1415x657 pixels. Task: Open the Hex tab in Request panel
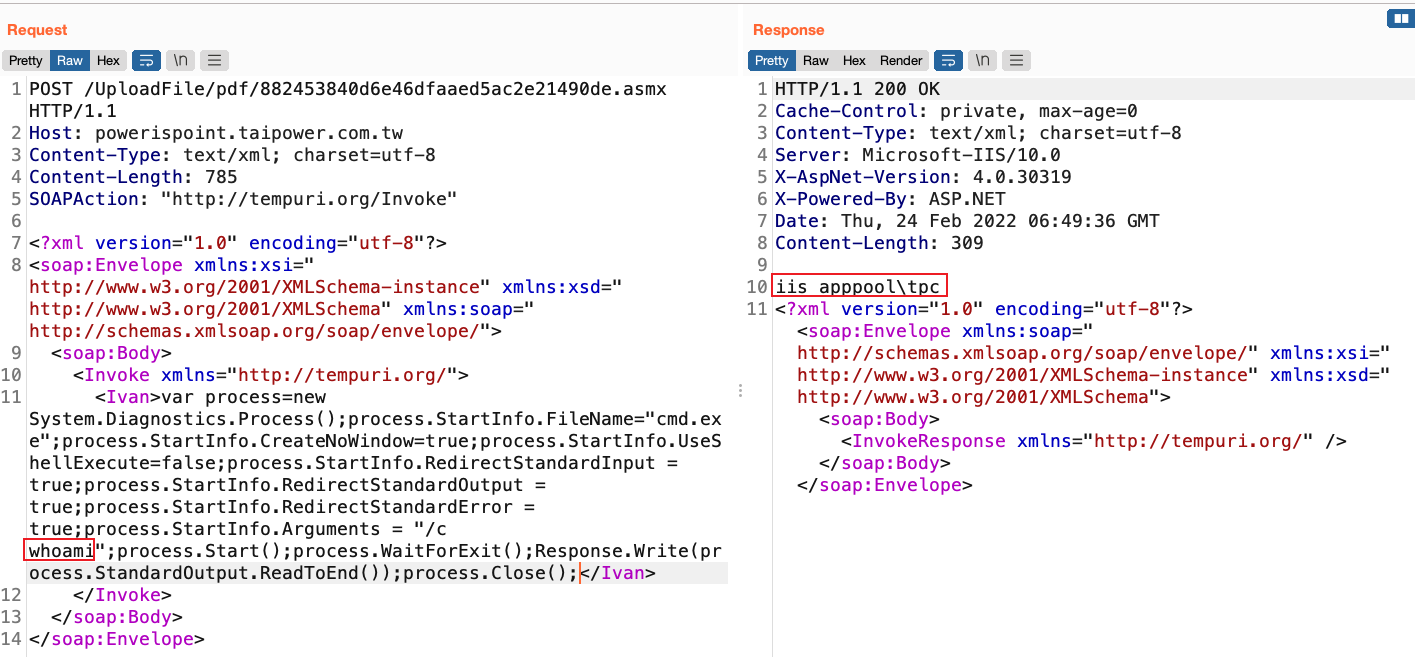pos(108,60)
